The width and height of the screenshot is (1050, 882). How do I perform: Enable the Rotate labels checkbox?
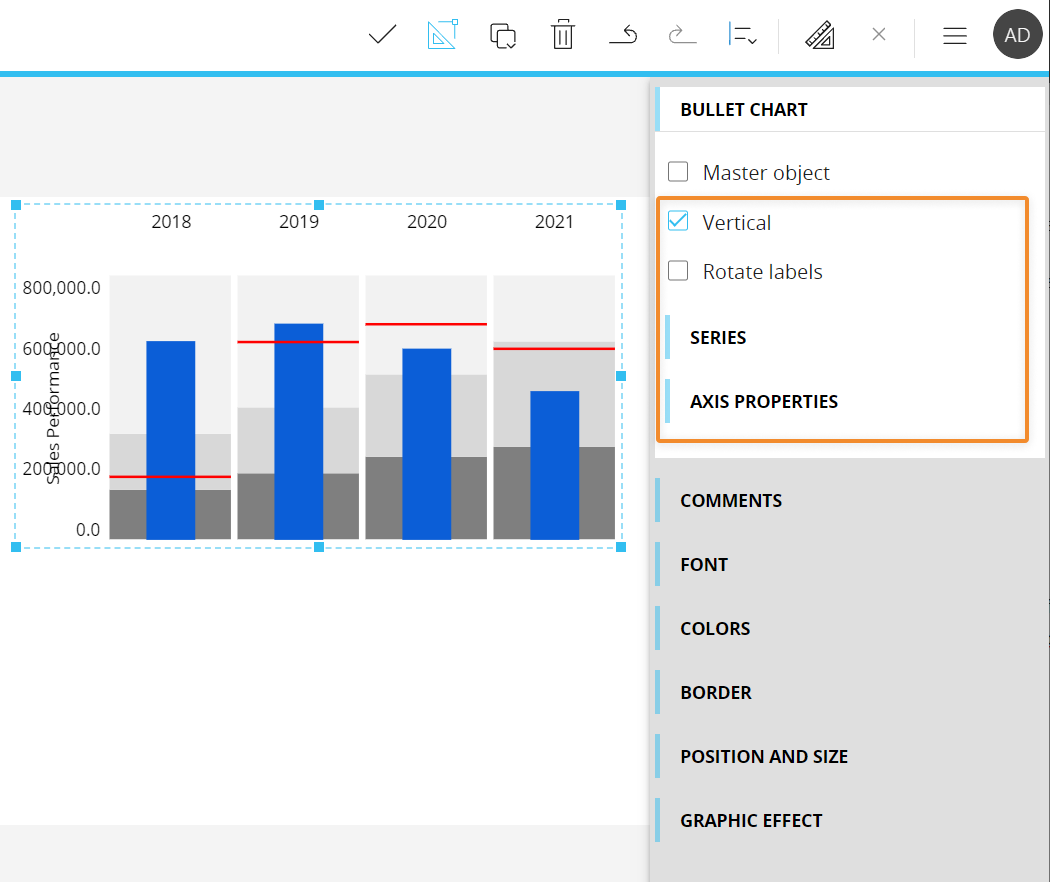[678, 271]
